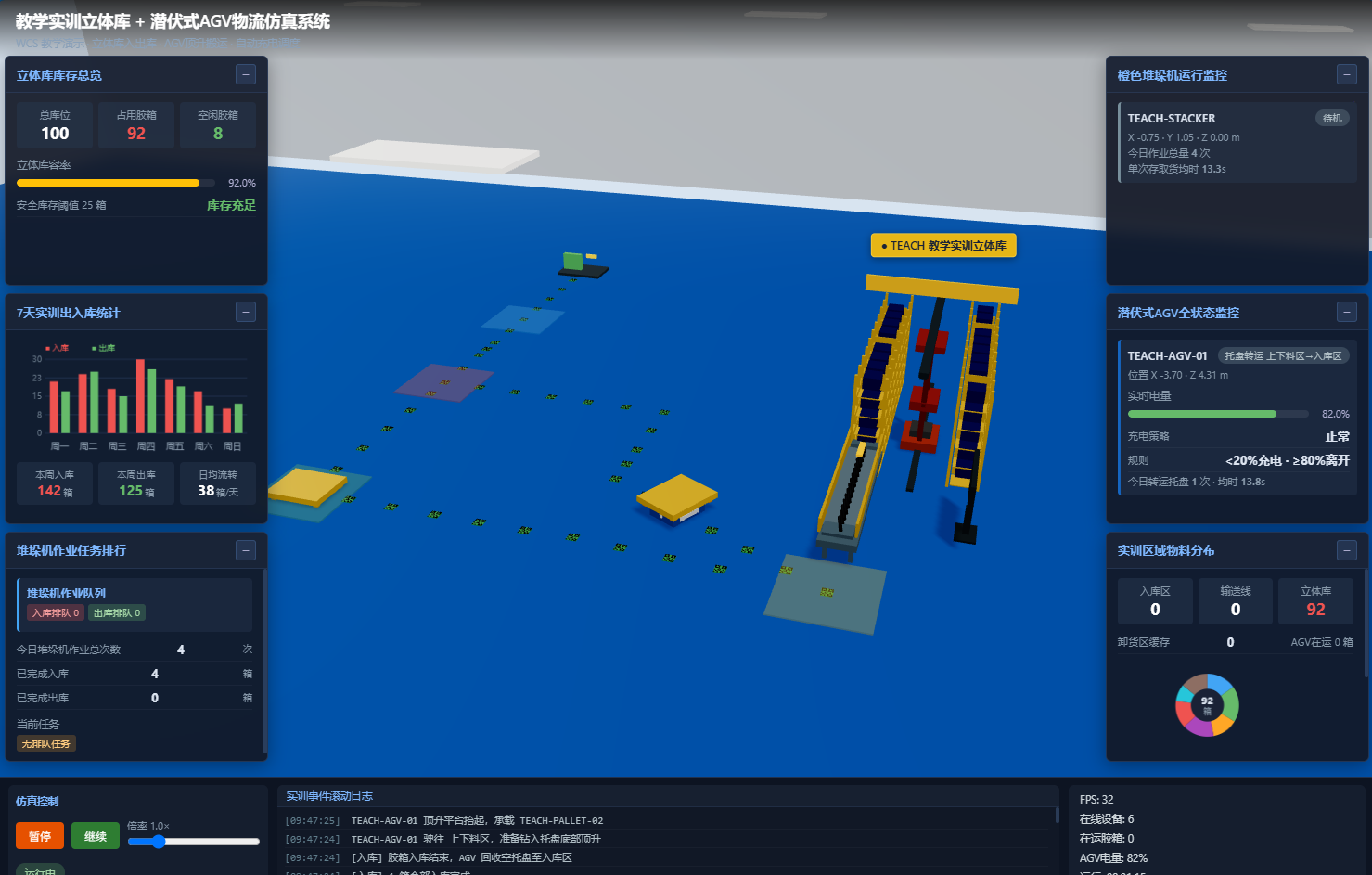Click the 周日 axis label in chart
The width and height of the screenshot is (1372, 875).
coord(232,446)
